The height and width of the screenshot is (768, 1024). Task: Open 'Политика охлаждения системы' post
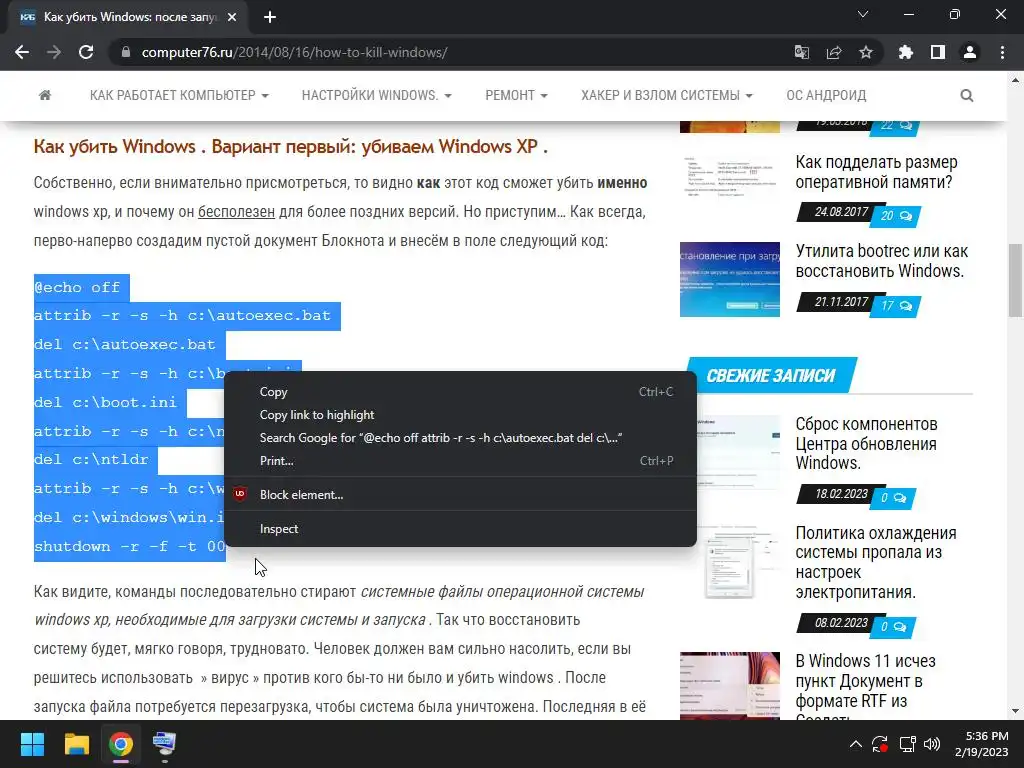pyautogui.click(x=876, y=562)
